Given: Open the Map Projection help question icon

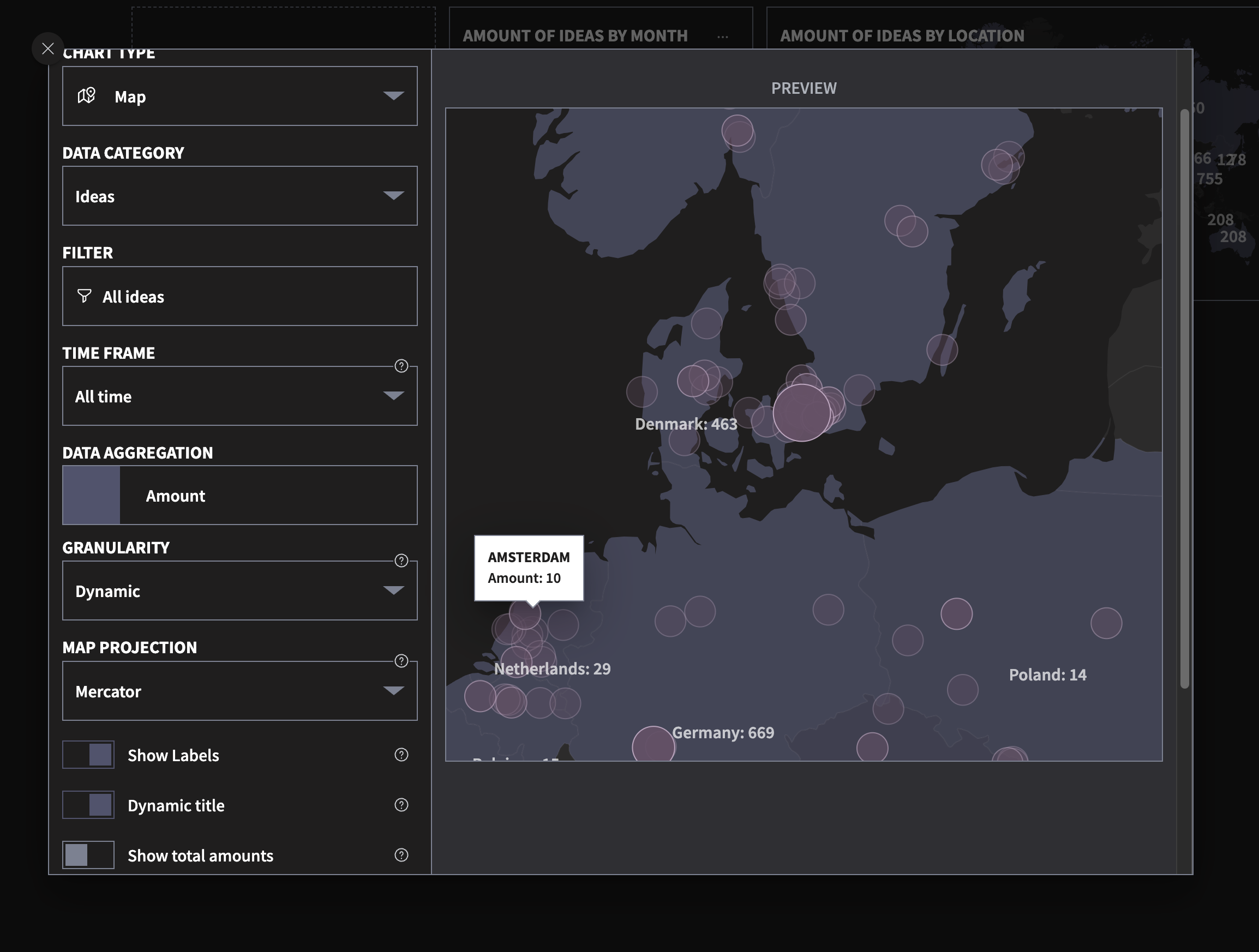Looking at the screenshot, I should click(401, 661).
